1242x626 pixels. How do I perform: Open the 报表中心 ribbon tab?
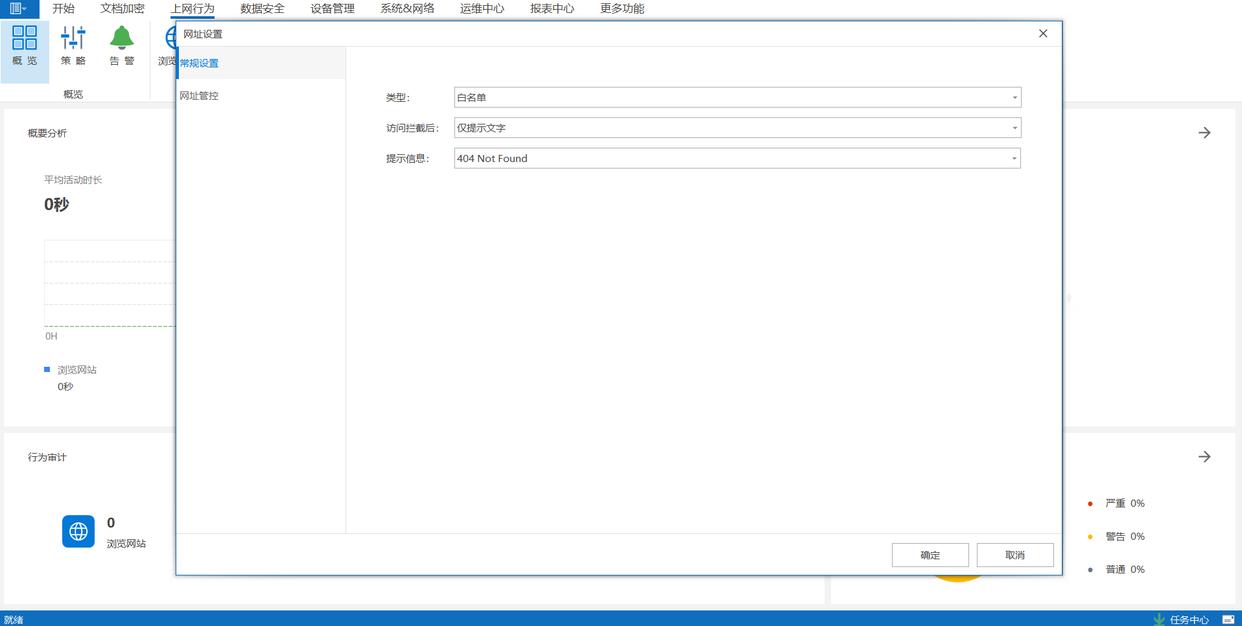tap(552, 8)
